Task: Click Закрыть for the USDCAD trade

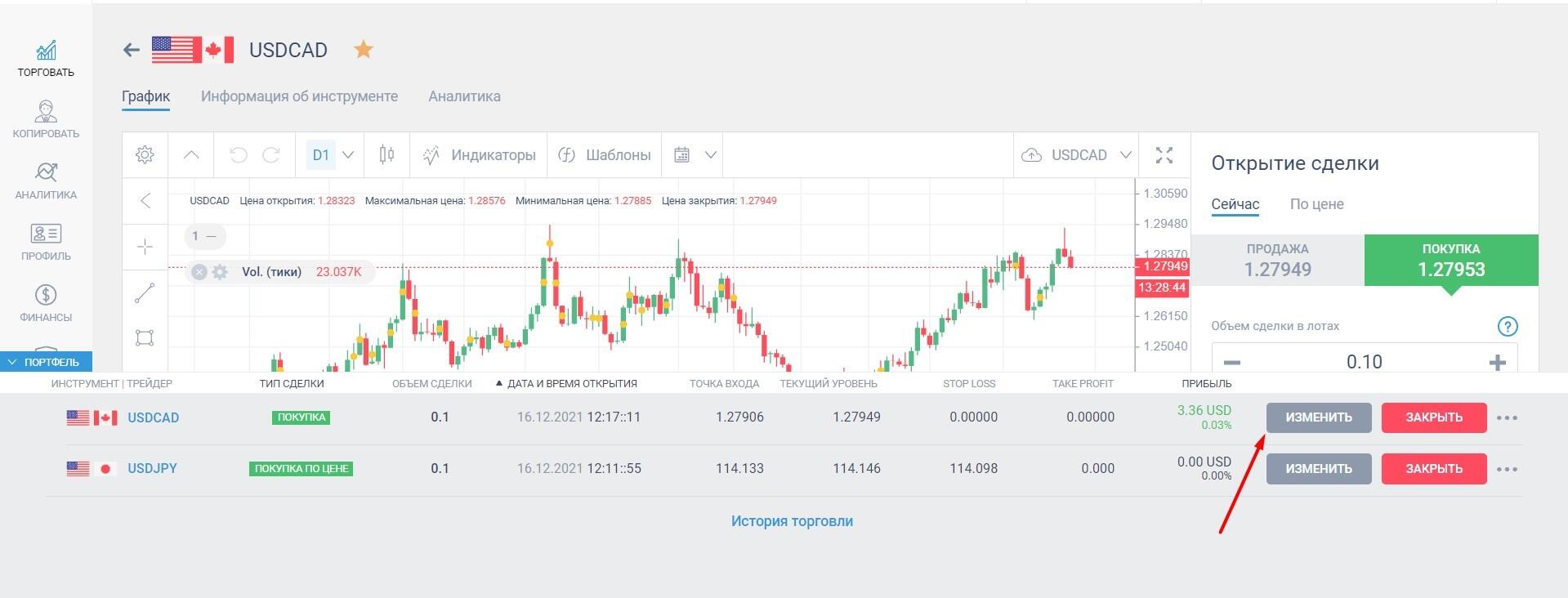Action: pyautogui.click(x=1434, y=417)
